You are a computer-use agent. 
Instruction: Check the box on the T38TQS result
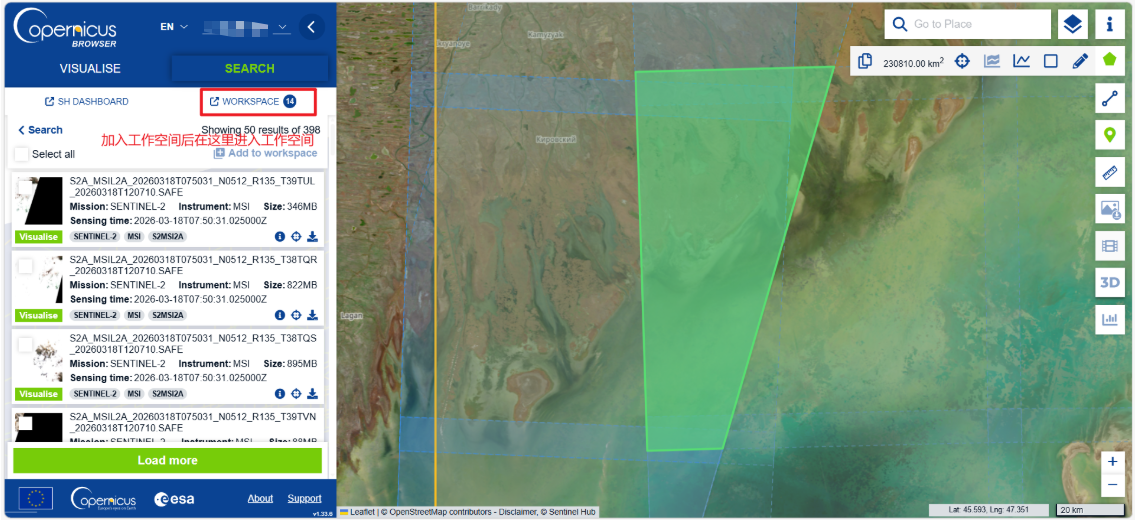pyautogui.click(x=25, y=344)
